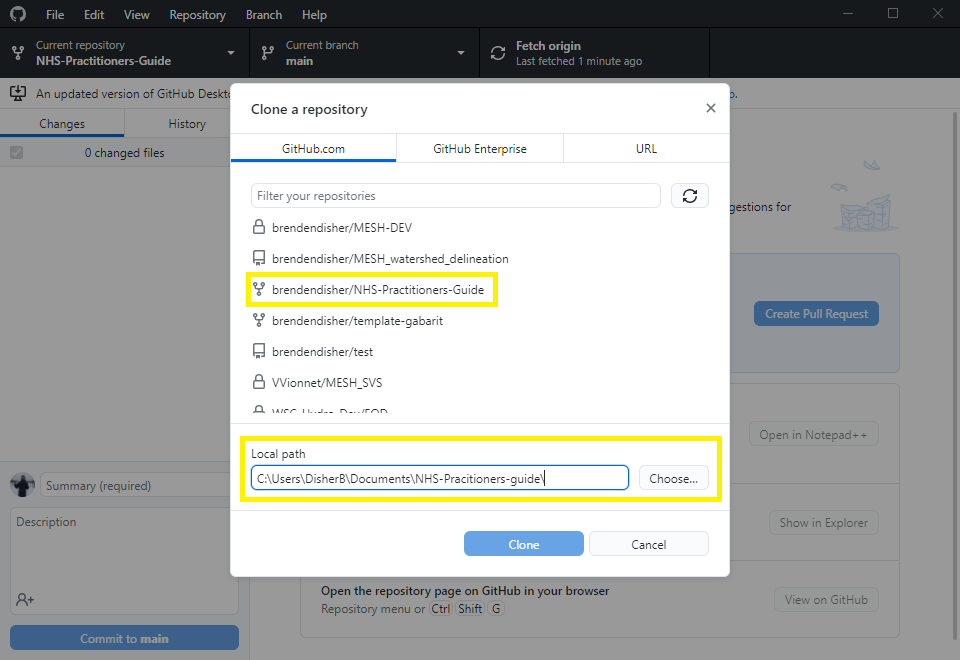Image resolution: width=960 pixels, height=660 pixels.
Task: Click the Open in Notepad++ button
Action: tap(814, 434)
